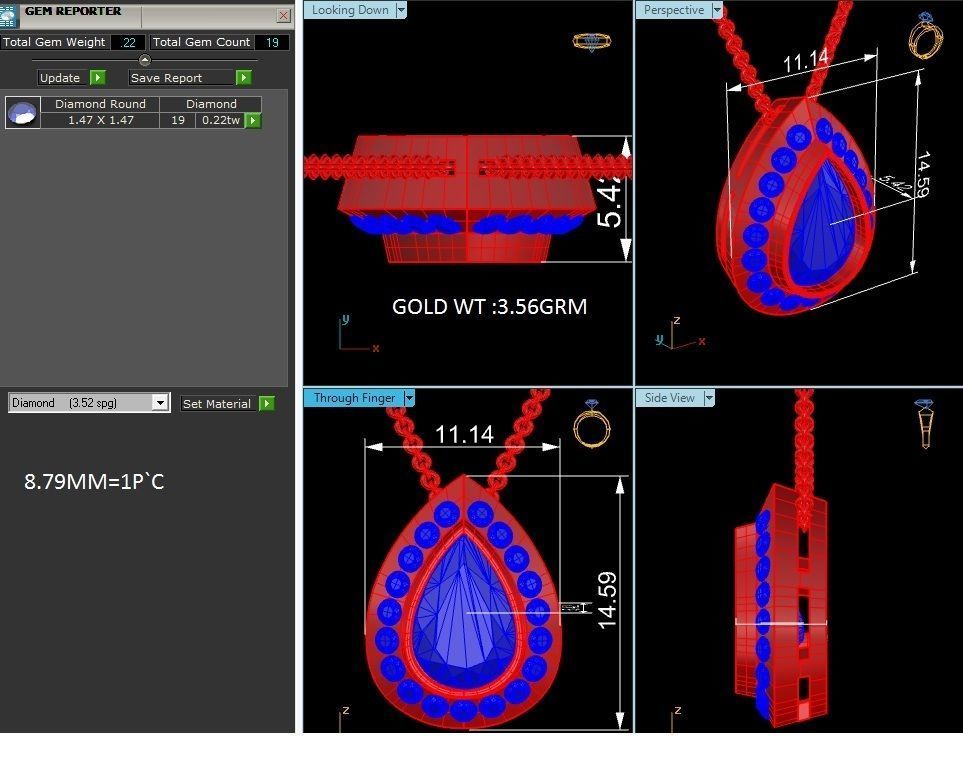Click the 14.59 dimension in Through Finger view
Image resolution: width=963 pixels, height=765 pixels.
[607, 600]
